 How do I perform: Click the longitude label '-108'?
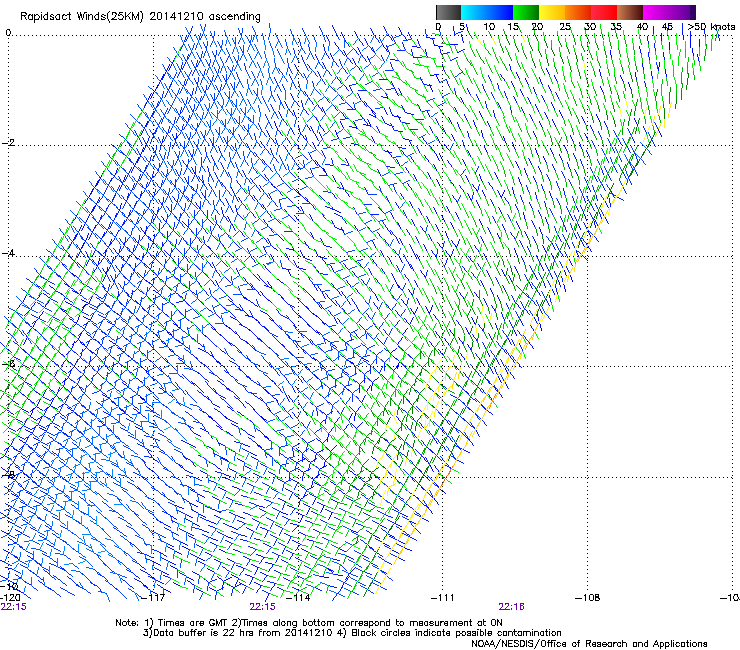click(x=588, y=598)
